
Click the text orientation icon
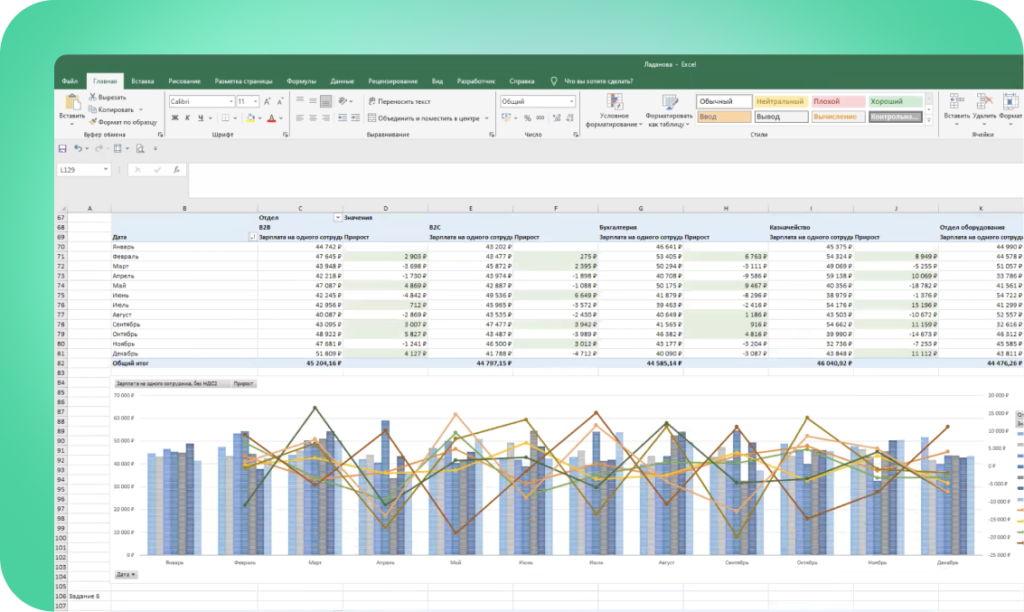pos(344,101)
